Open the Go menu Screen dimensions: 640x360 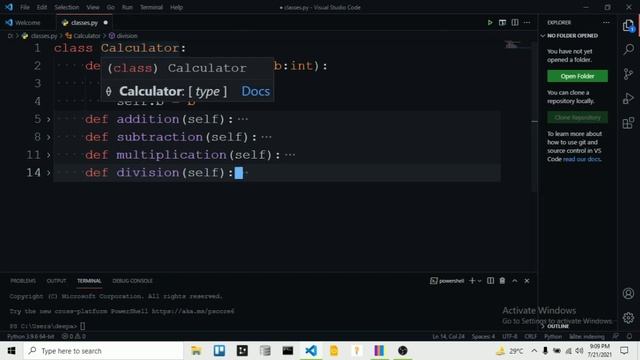point(111,7)
